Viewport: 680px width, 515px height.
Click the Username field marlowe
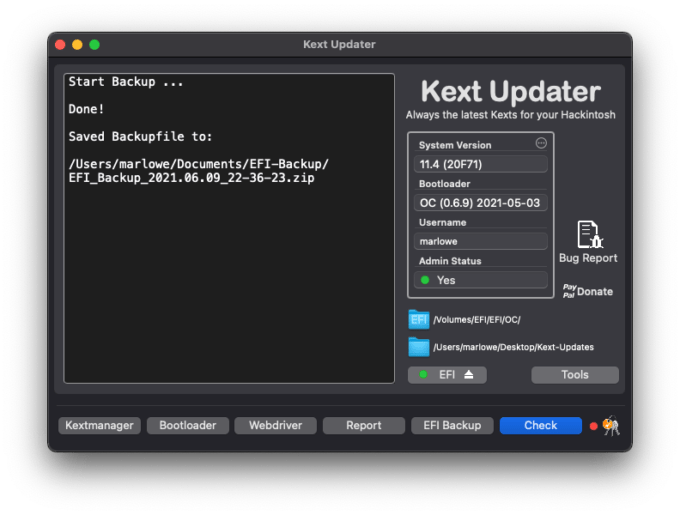[481, 241]
